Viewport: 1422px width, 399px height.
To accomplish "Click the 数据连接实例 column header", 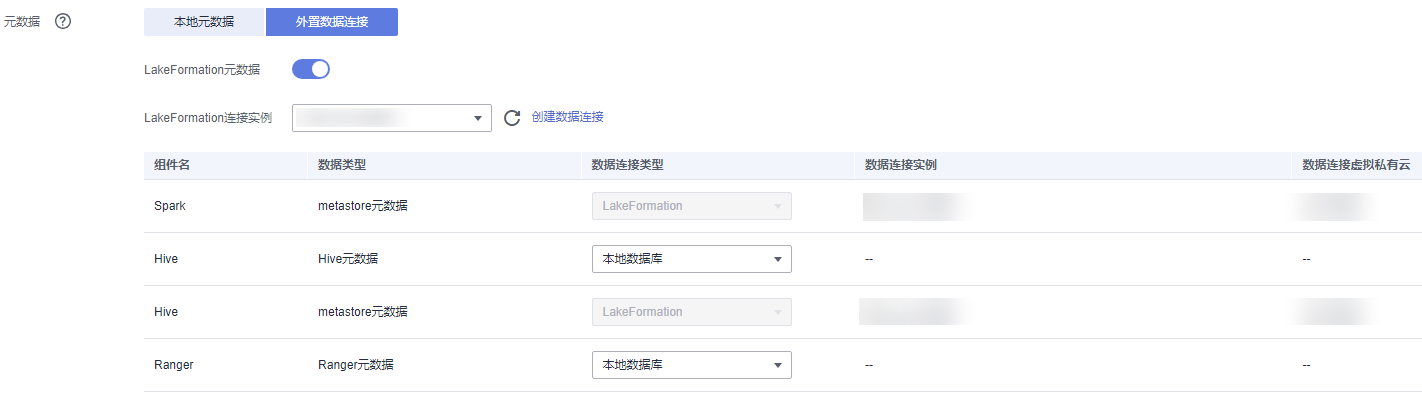I will [x=900, y=165].
